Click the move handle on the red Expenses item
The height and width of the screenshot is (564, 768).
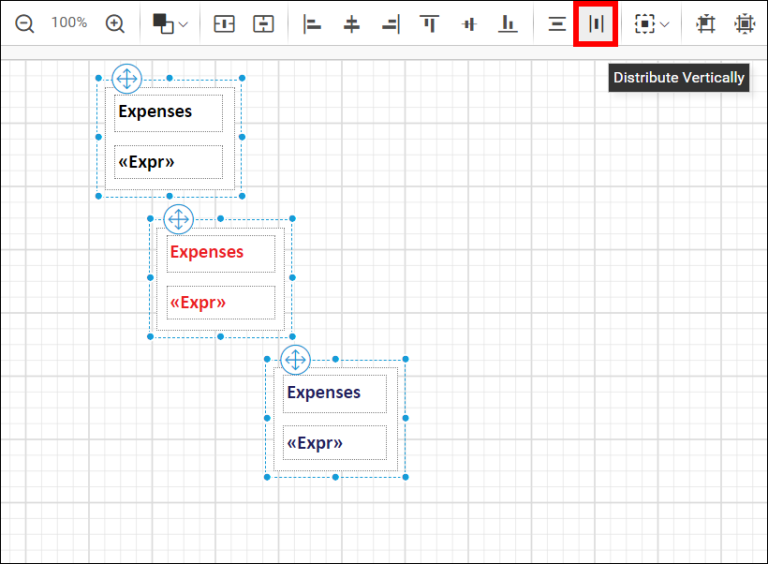[179, 219]
